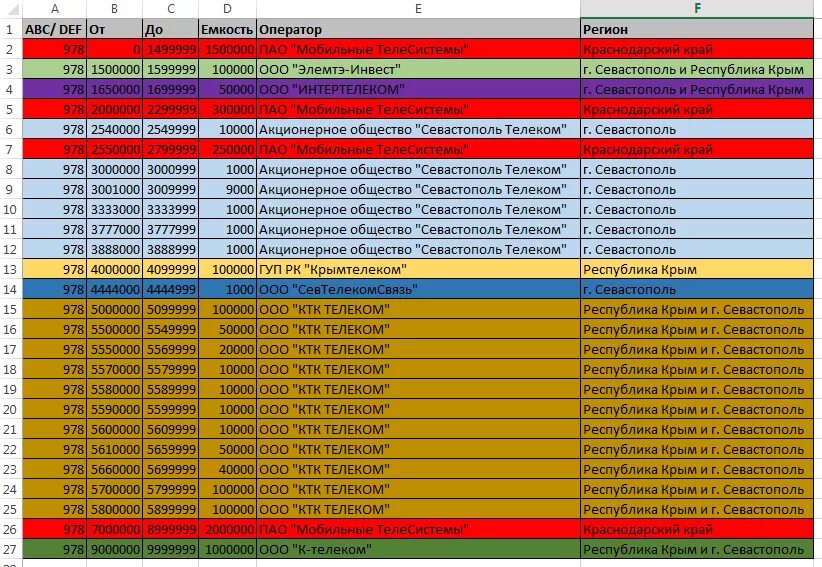Click the 'Емкость' header cell
Image resolution: width=822 pixels, height=567 pixels.
pyautogui.click(x=227, y=29)
